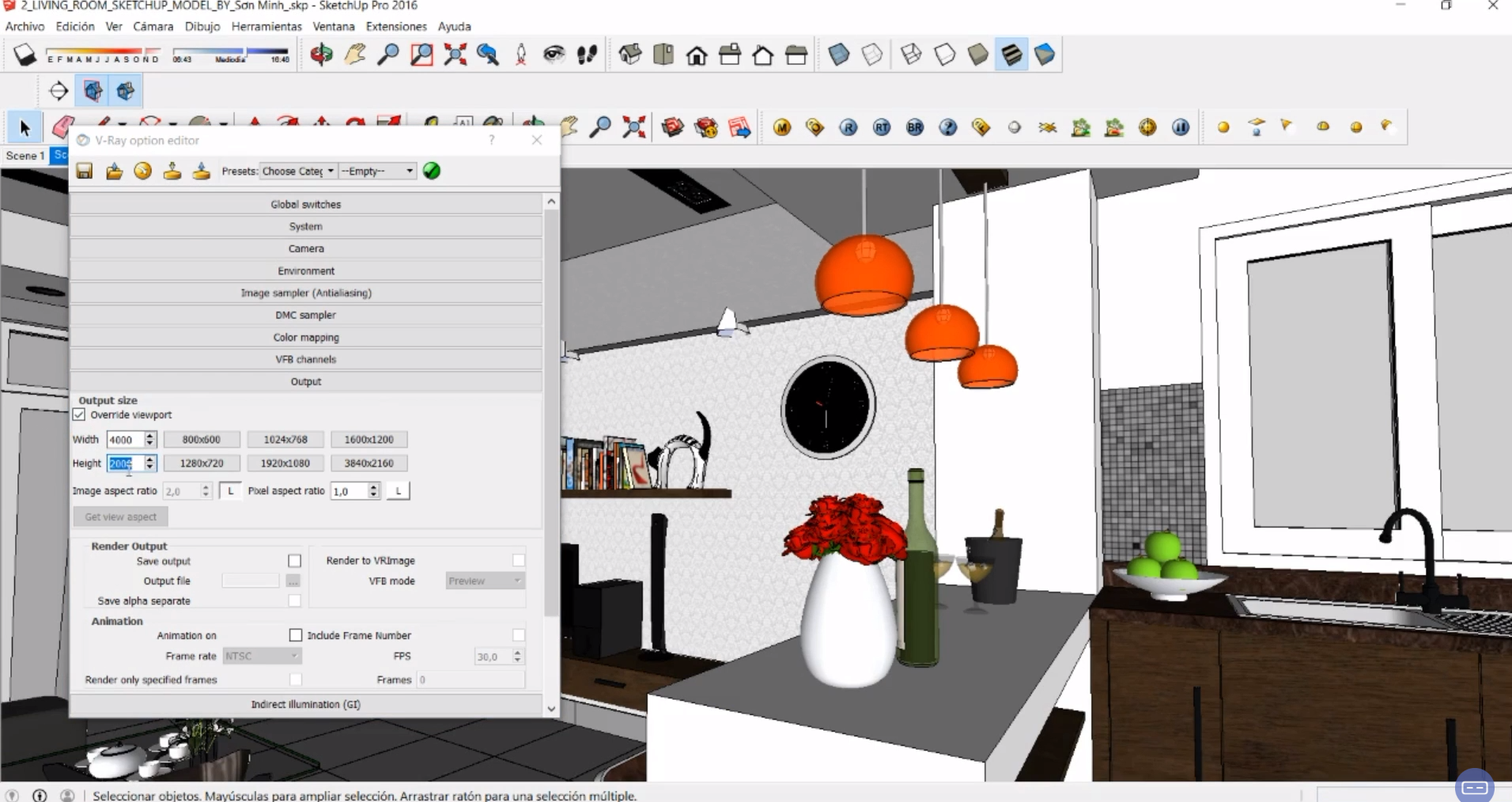Open the Extensiones menu

395,26
